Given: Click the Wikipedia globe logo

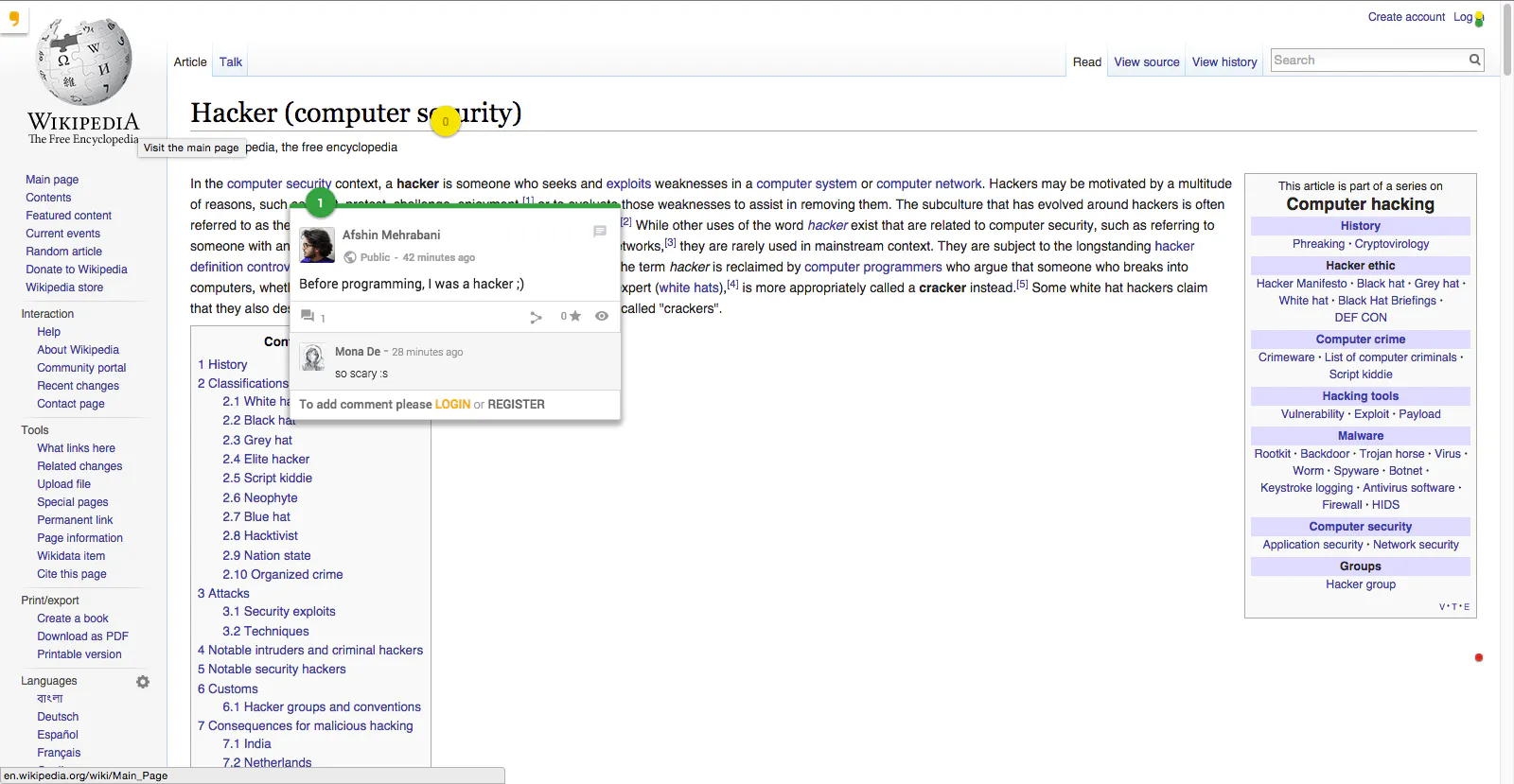Looking at the screenshot, I should [83, 62].
